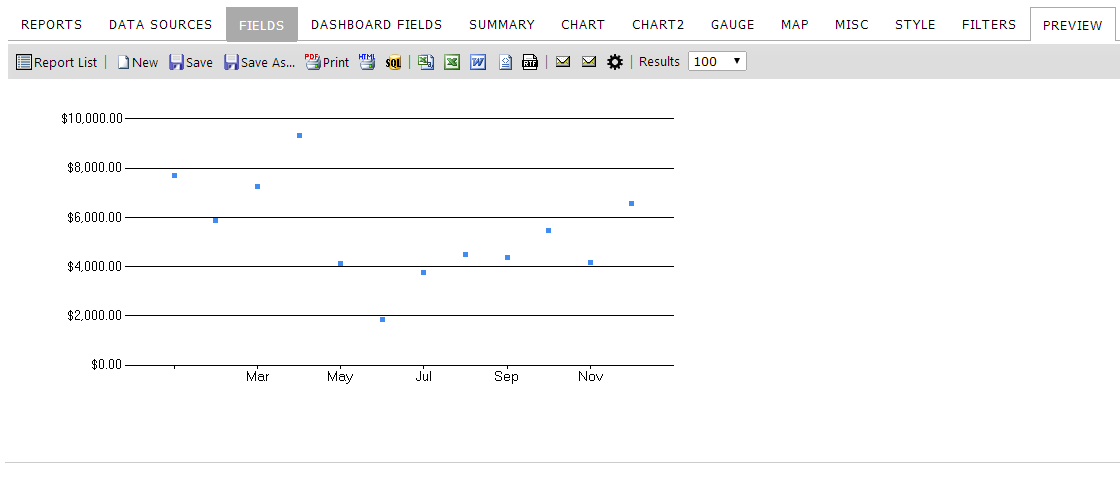Image resolution: width=1120 pixels, height=477 pixels.
Task: Open the Chart2 tab
Action: click(x=658, y=24)
